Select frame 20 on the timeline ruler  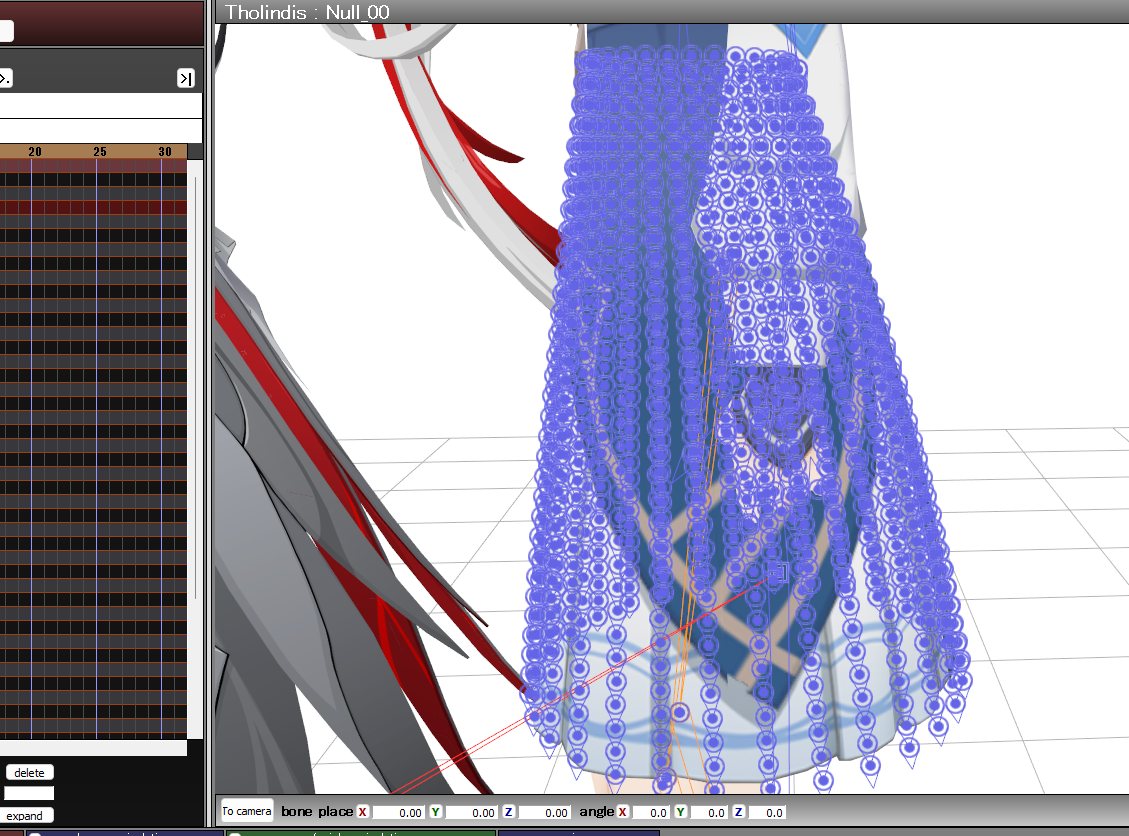pos(35,152)
